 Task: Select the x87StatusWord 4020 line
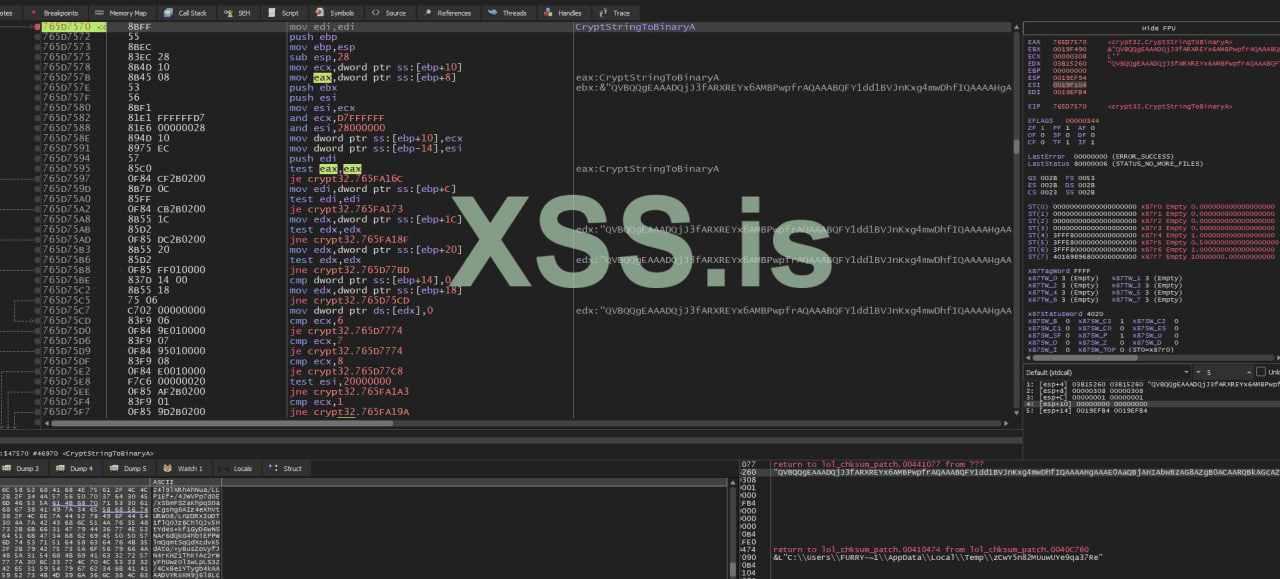(x=1063, y=314)
